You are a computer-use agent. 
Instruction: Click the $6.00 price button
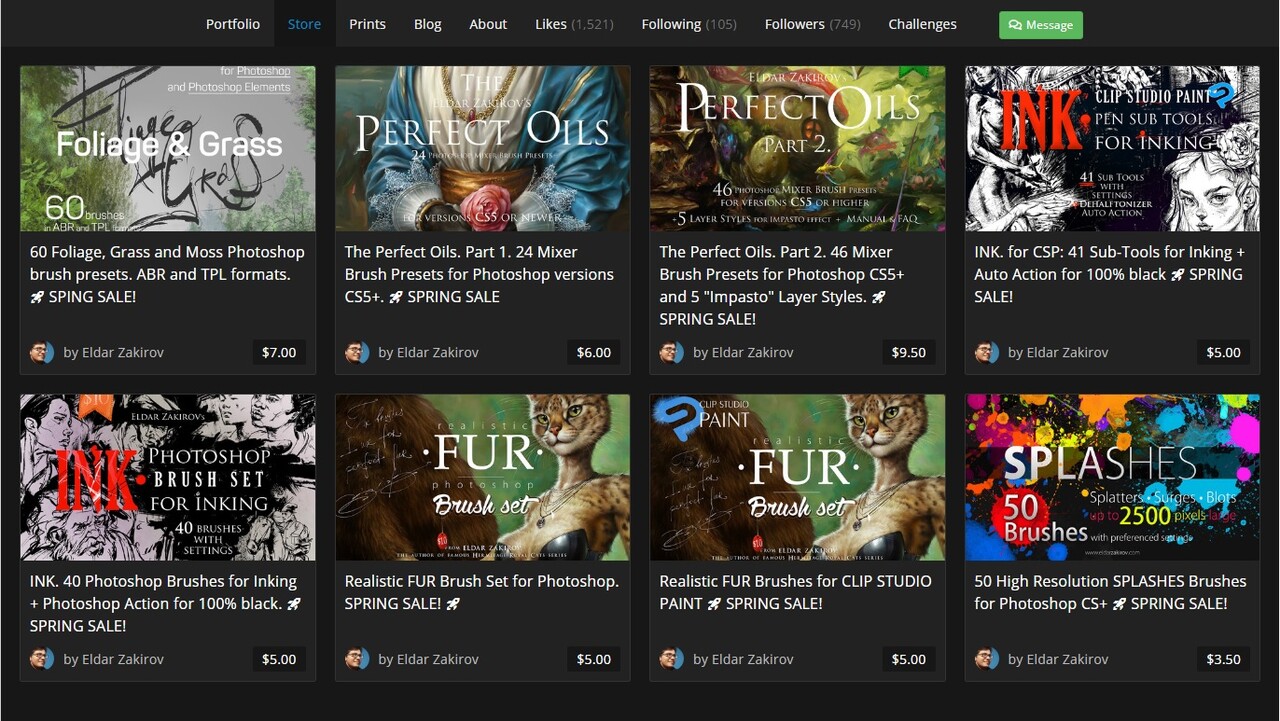click(x=594, y=352)
